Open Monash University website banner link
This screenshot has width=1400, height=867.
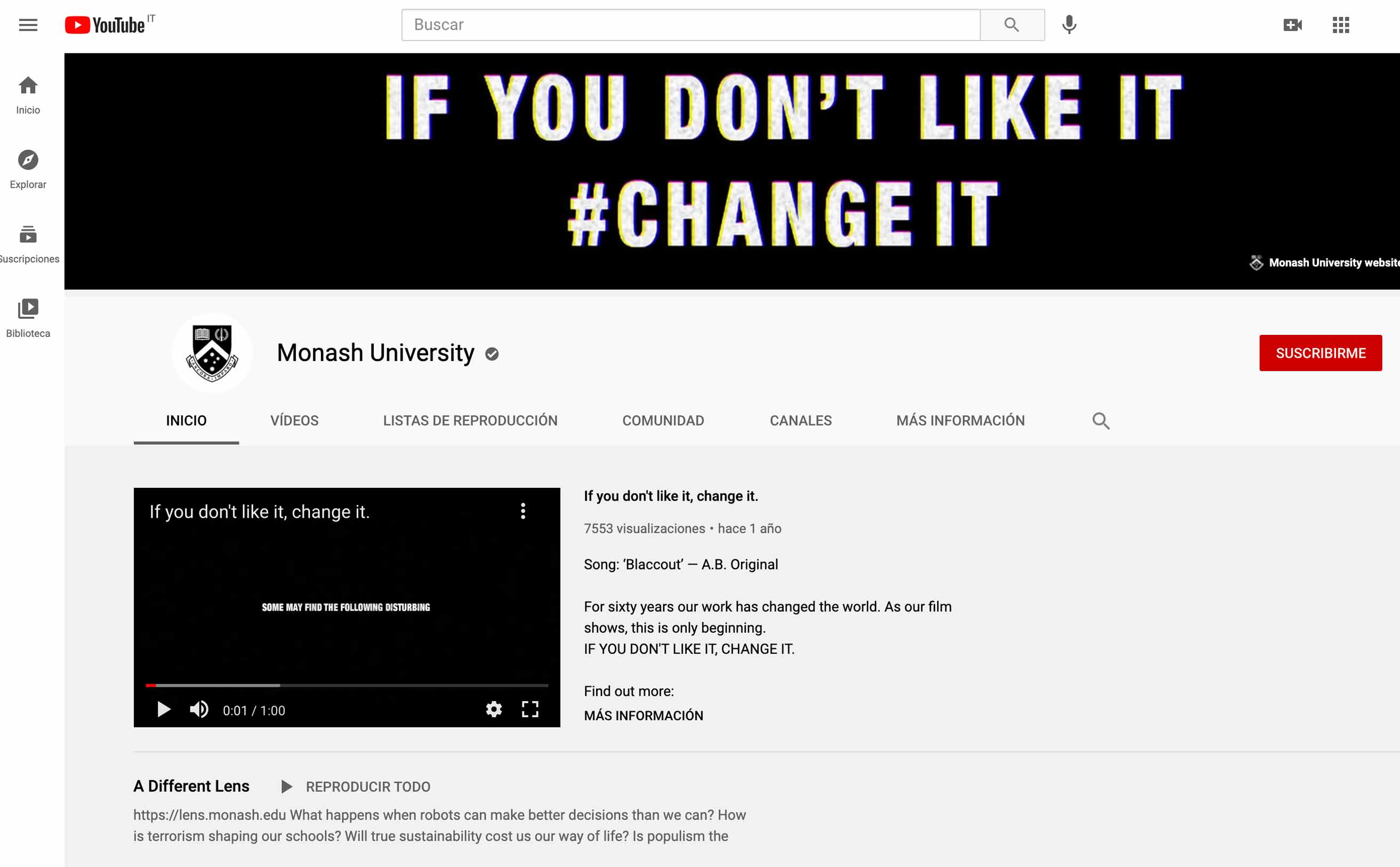(x=1324, y=263)
